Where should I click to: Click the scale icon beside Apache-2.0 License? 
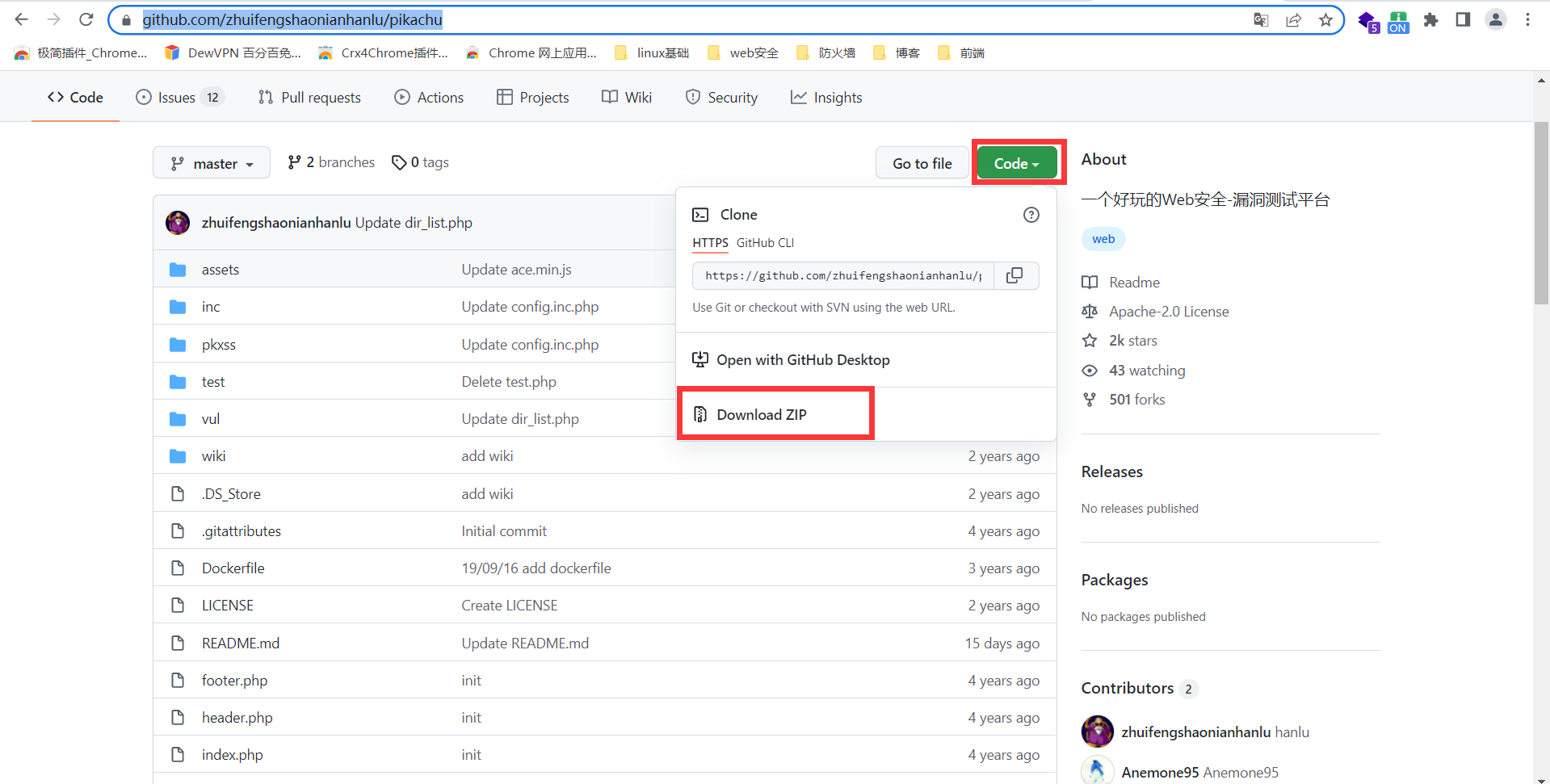1090,312
